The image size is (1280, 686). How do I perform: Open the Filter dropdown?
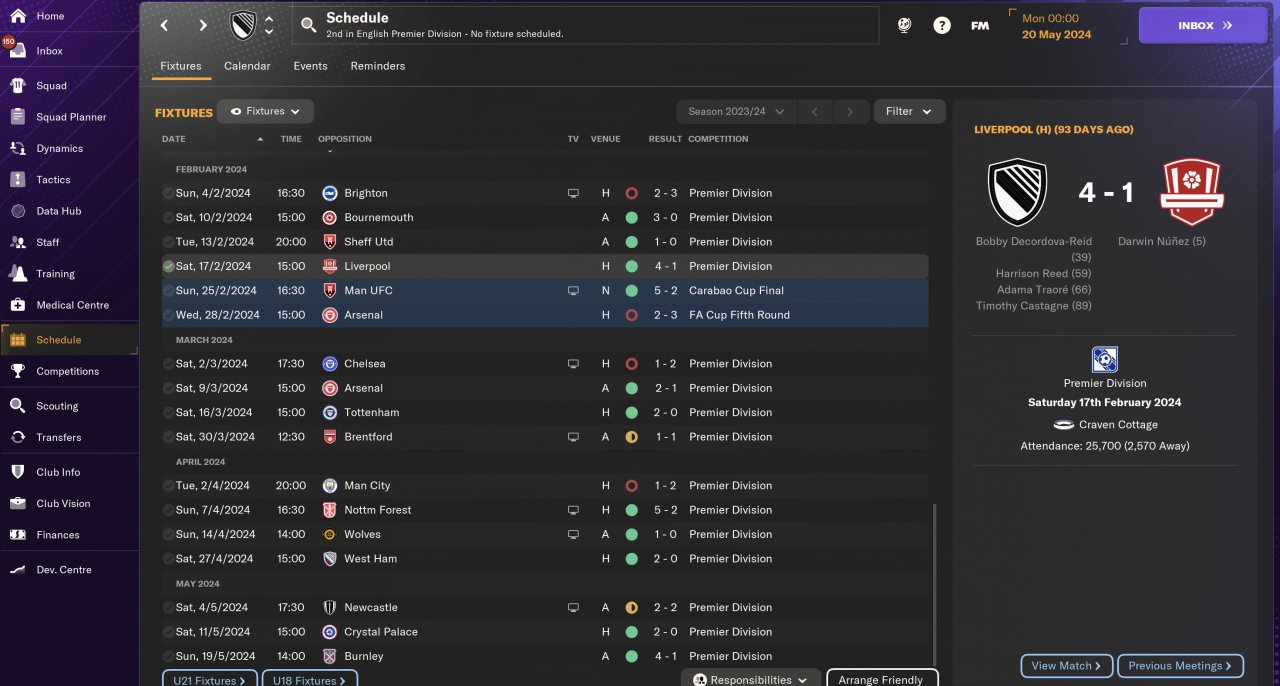click(x=909, y=111)
